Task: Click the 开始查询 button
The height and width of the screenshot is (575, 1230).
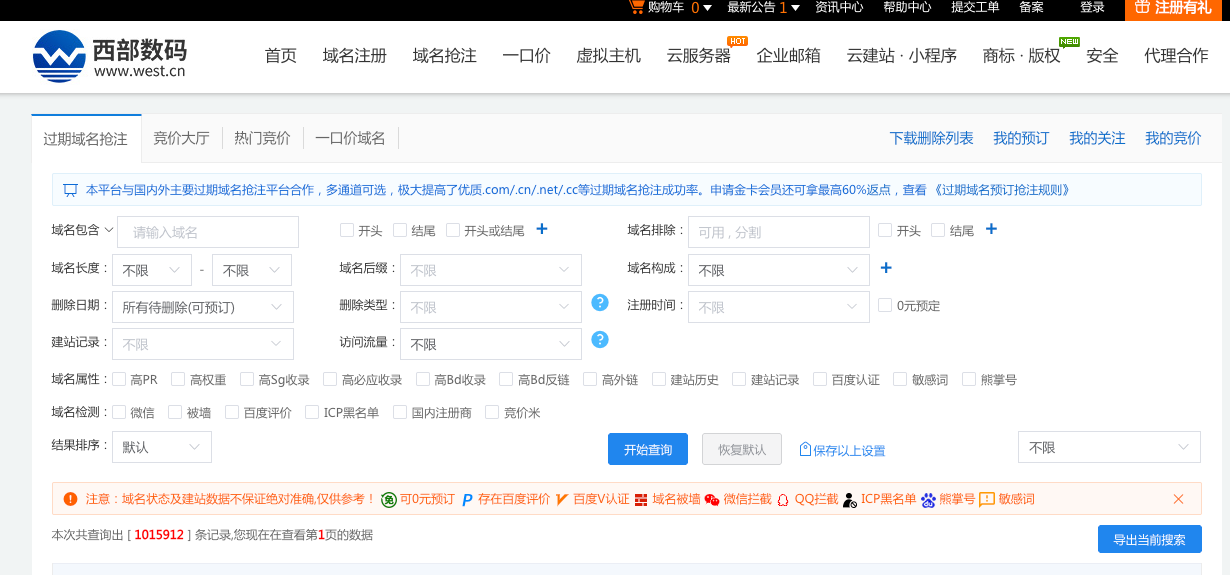Action: pyautogui.click(x=648, y=449)
